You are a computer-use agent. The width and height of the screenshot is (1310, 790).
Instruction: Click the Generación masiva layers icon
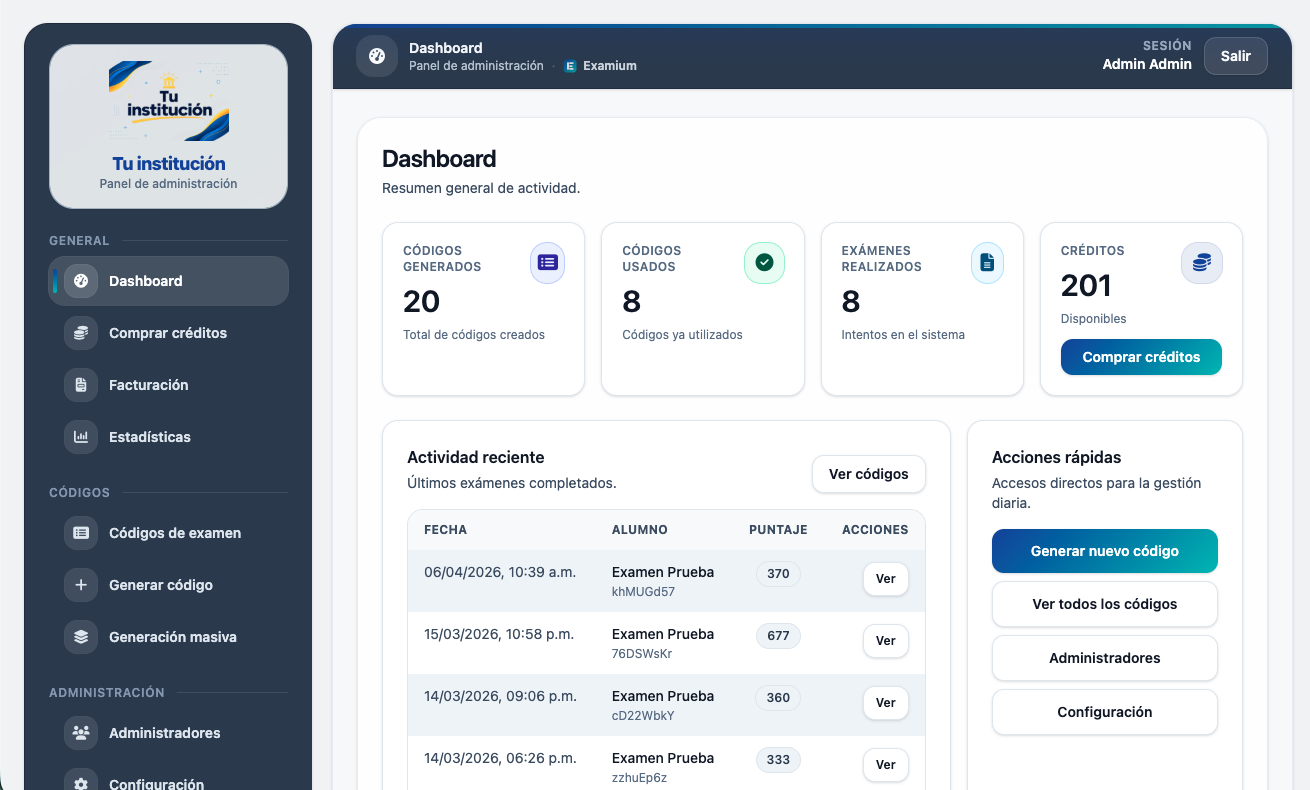tap(81, 637)
